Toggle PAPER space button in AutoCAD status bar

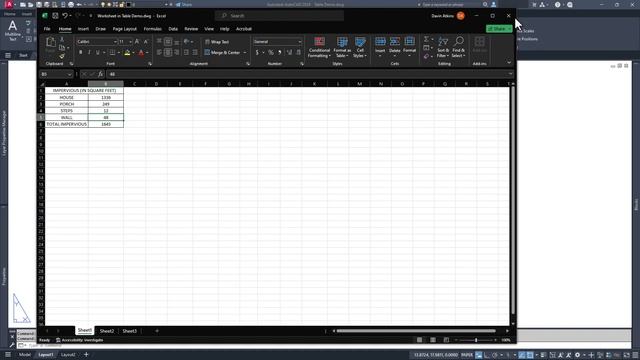467,355
